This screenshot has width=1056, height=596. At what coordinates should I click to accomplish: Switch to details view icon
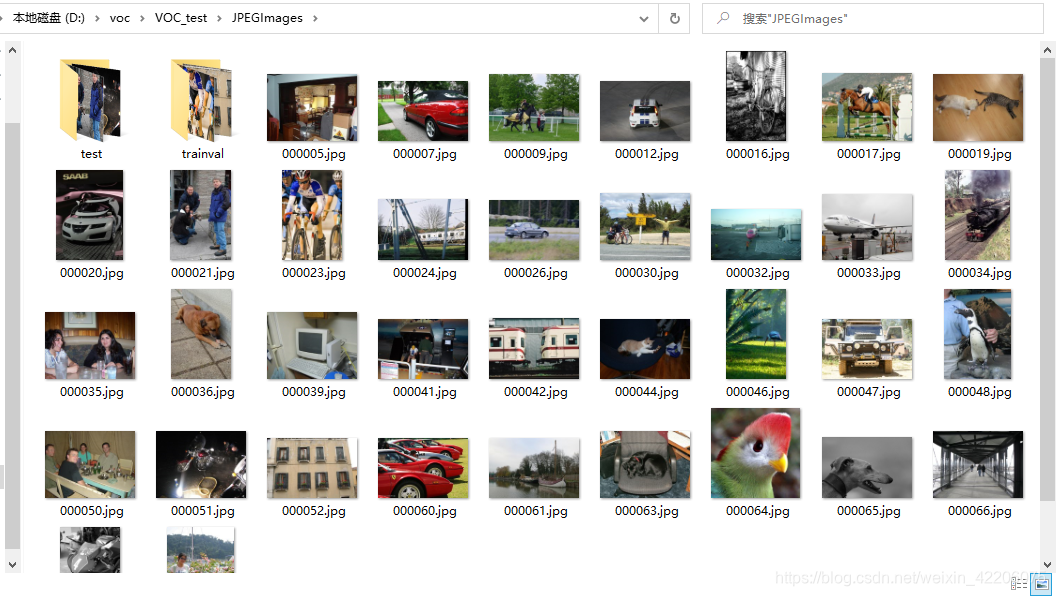coord(1019,584)
